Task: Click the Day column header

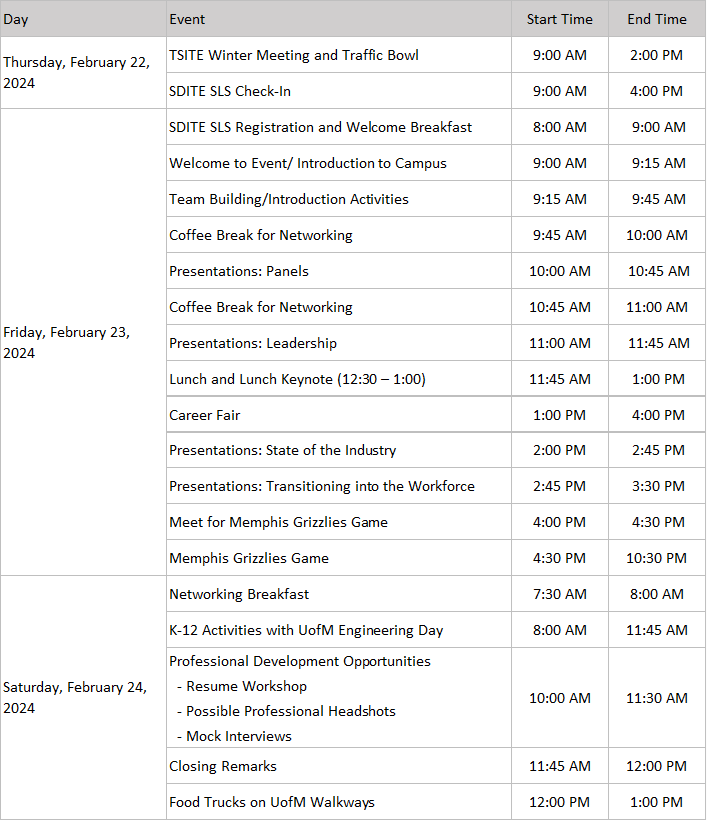Action: 16,19
